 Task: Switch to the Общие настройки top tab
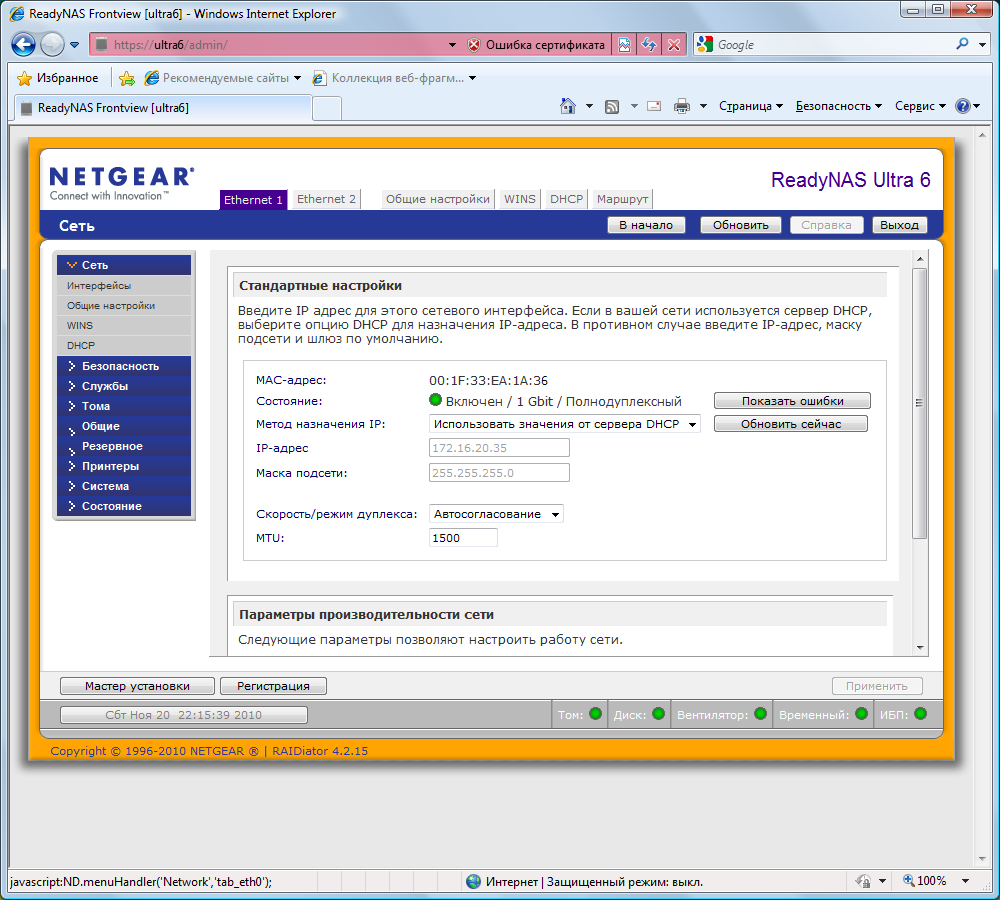click(438, 199)
